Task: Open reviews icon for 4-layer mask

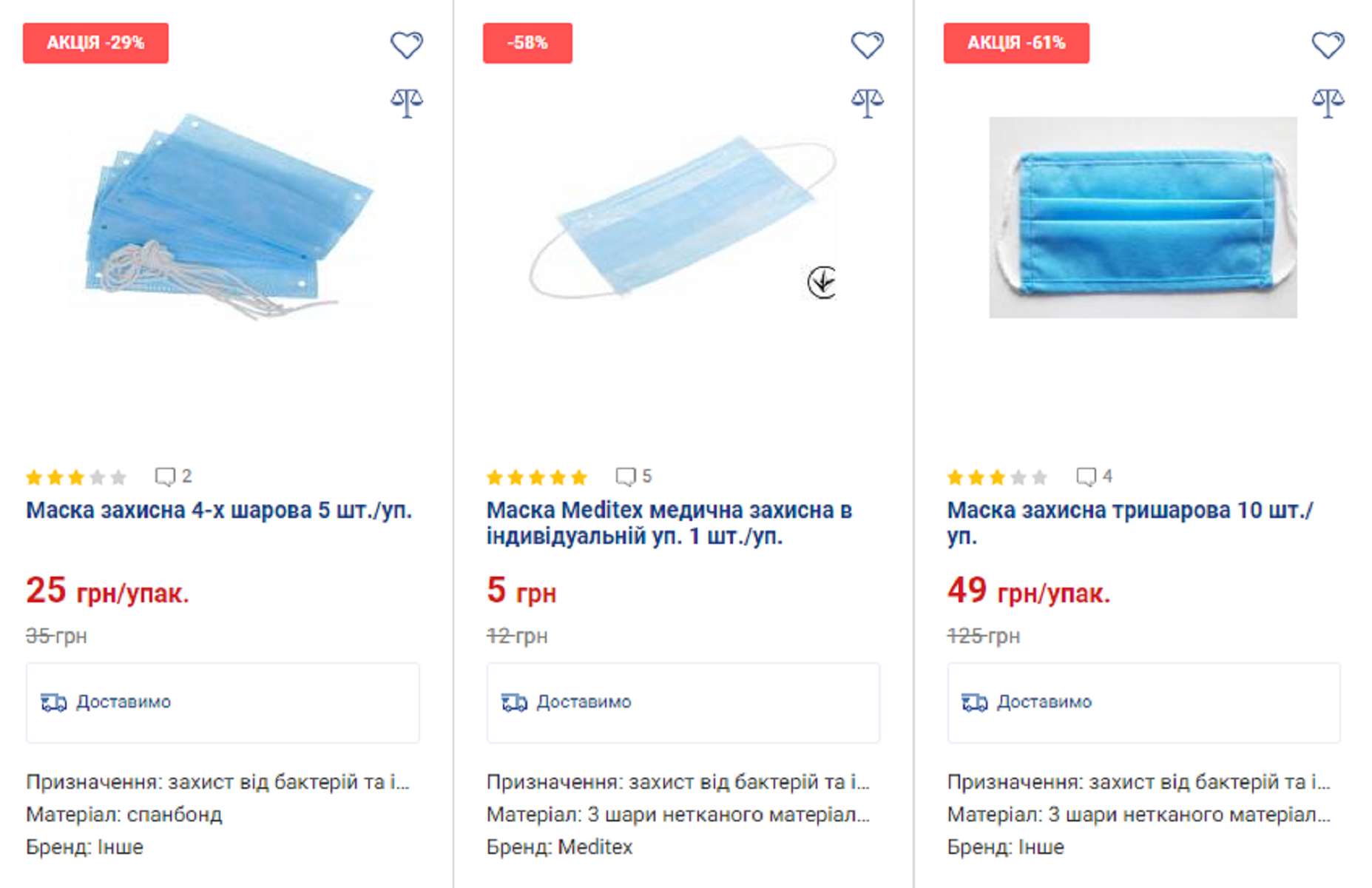Action: tap(173, 476)
